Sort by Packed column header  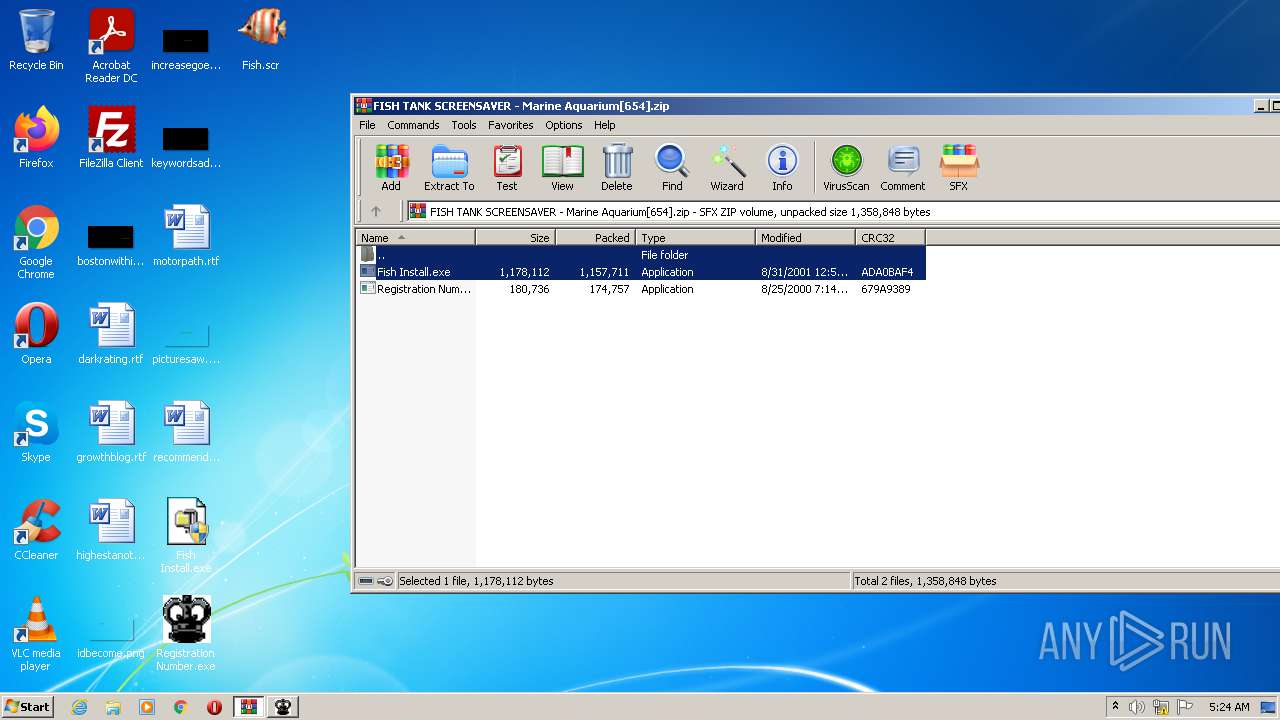tap(596, 237)
